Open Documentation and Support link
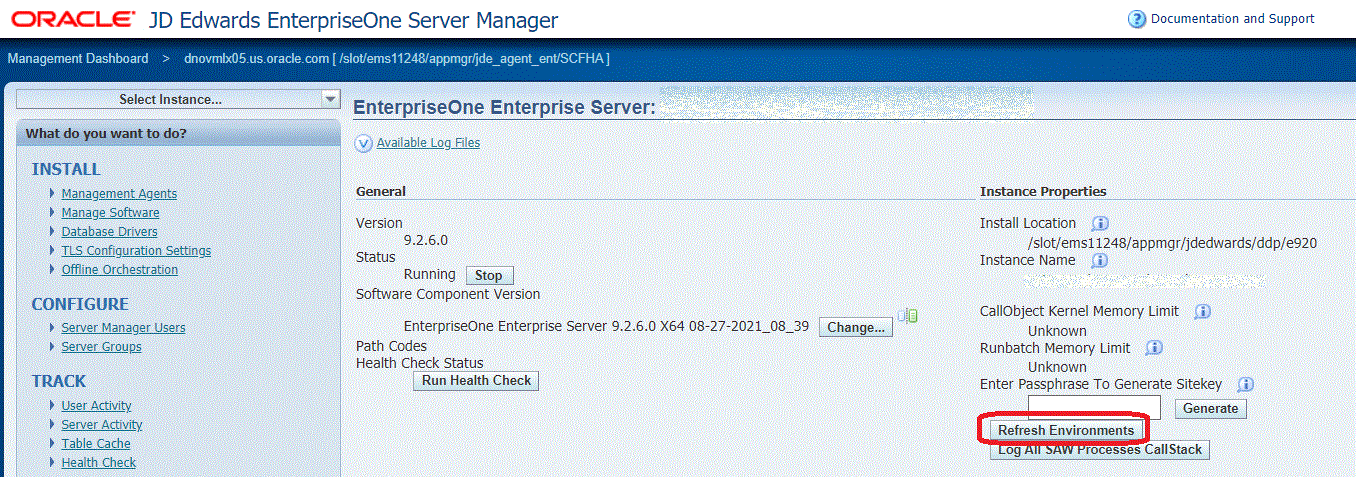This screenshot has width=1356, height=477. point(1233,19)
